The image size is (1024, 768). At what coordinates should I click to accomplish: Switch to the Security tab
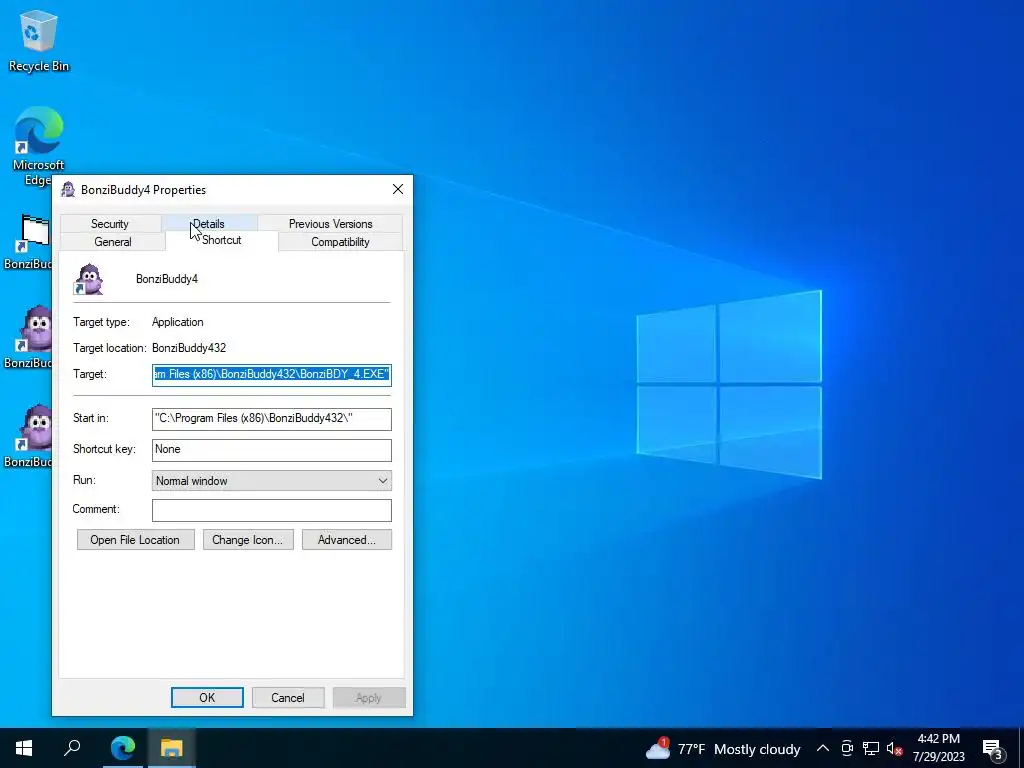pyautogui.click(x=110, y=224)
